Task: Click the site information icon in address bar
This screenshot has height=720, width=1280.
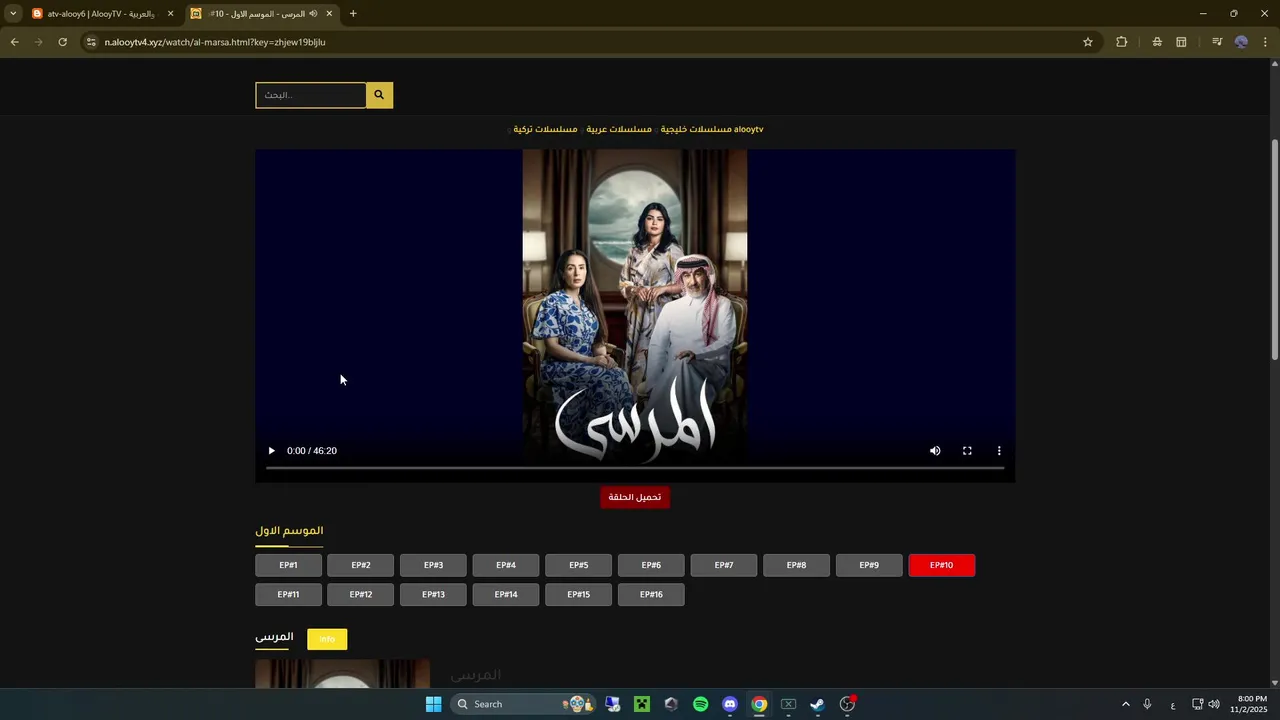Action: pyautogui.click(x=91, y=42)
